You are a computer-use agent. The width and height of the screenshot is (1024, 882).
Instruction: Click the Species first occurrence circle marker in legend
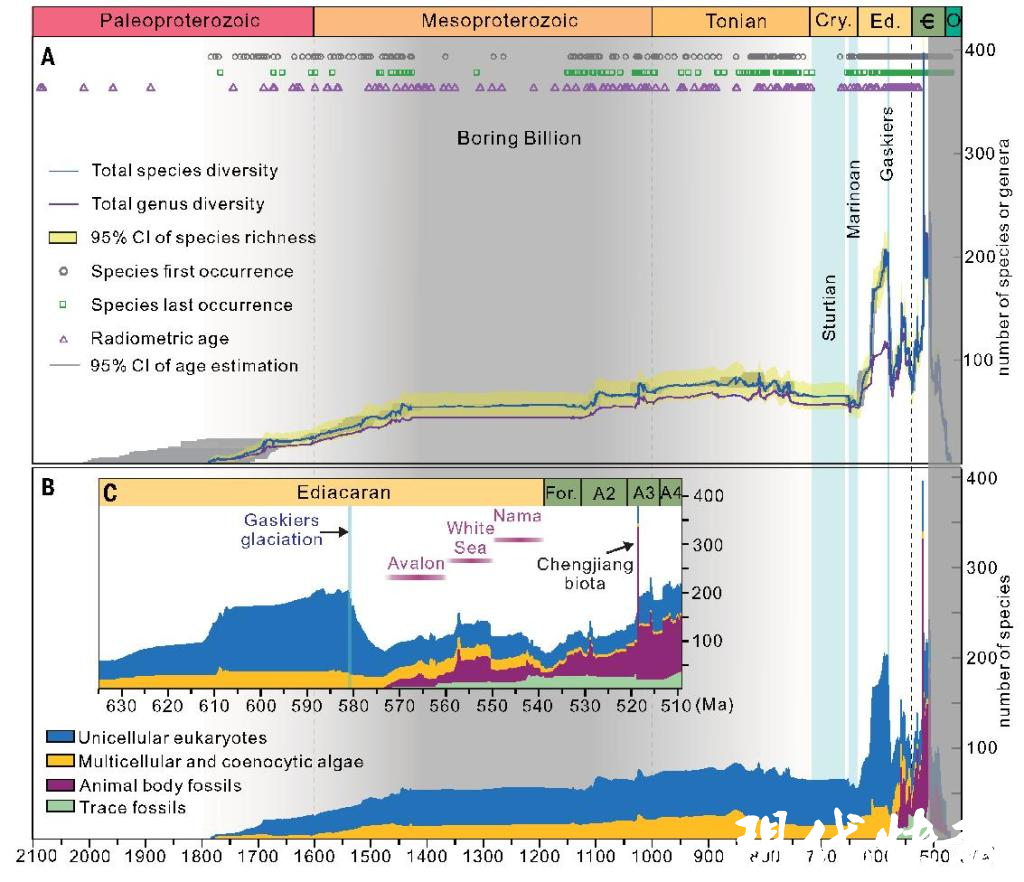[62, 271]
